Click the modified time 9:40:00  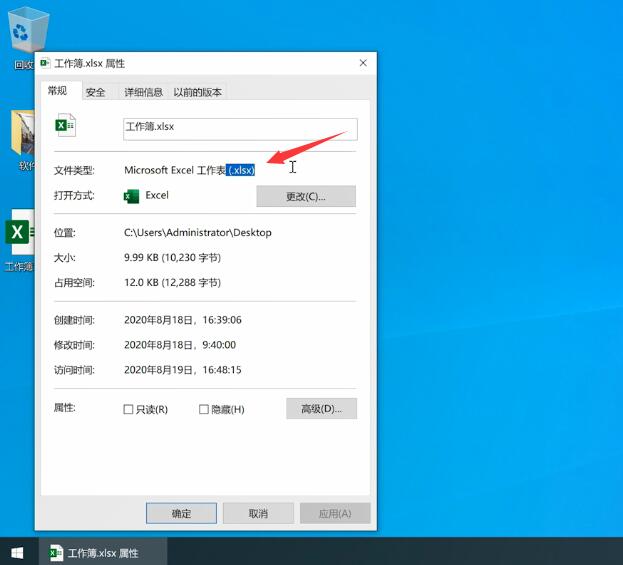tap(219, 344)
